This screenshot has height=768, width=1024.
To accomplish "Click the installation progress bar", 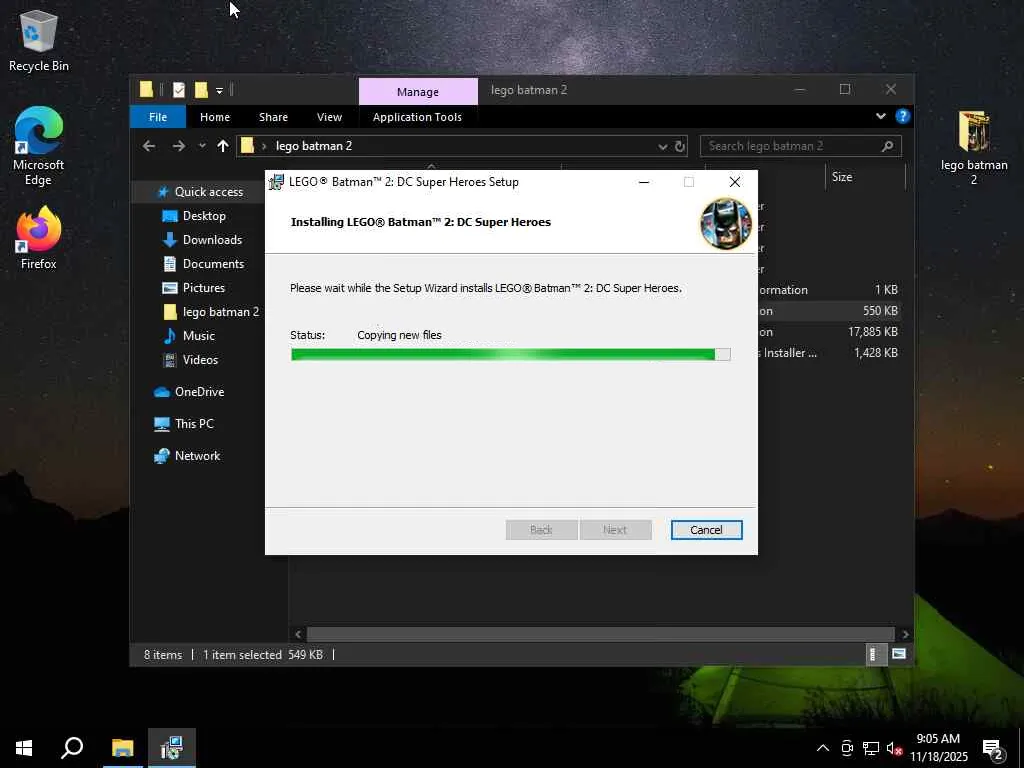I will point(510,354).
